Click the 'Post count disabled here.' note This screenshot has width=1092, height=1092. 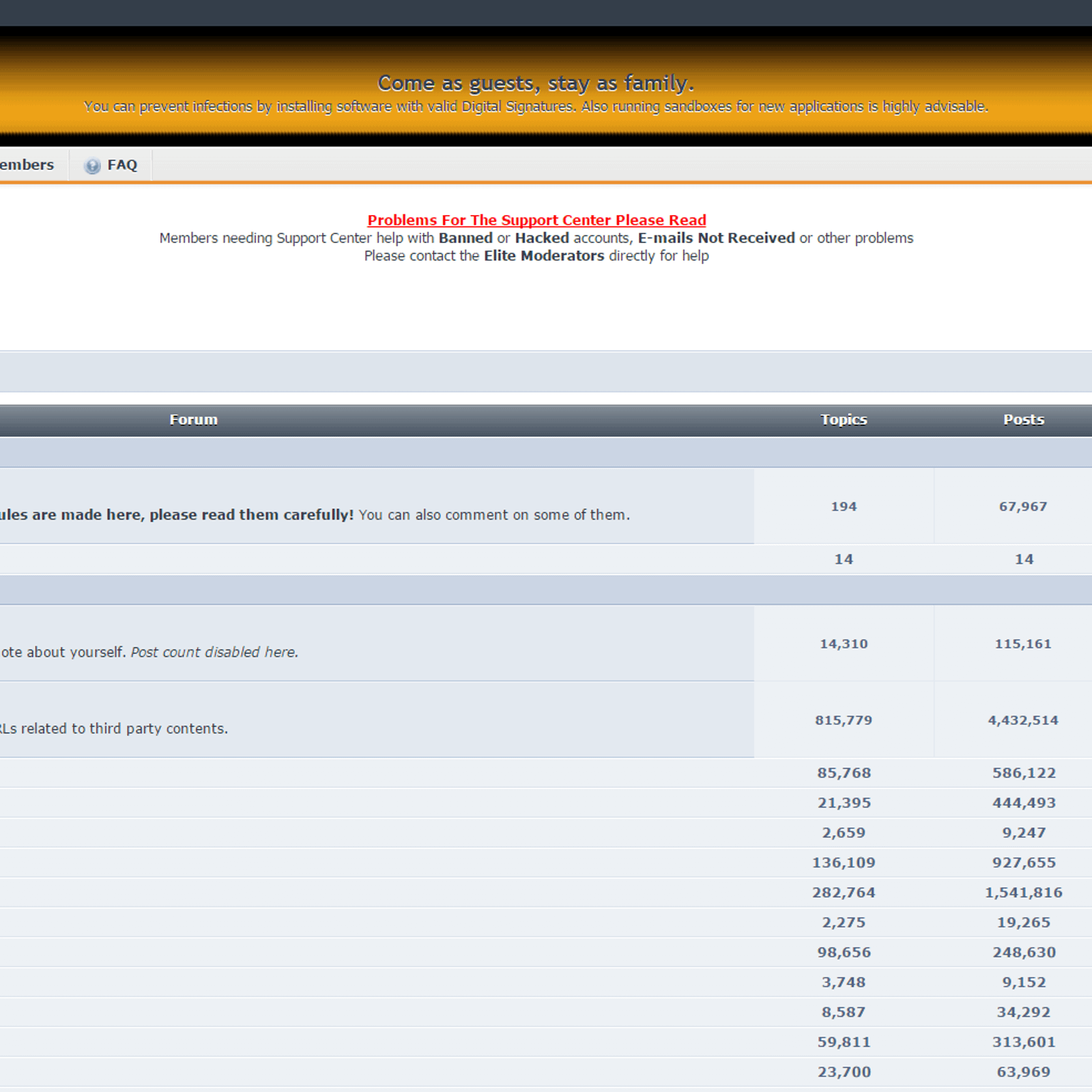tap(215, 652)
